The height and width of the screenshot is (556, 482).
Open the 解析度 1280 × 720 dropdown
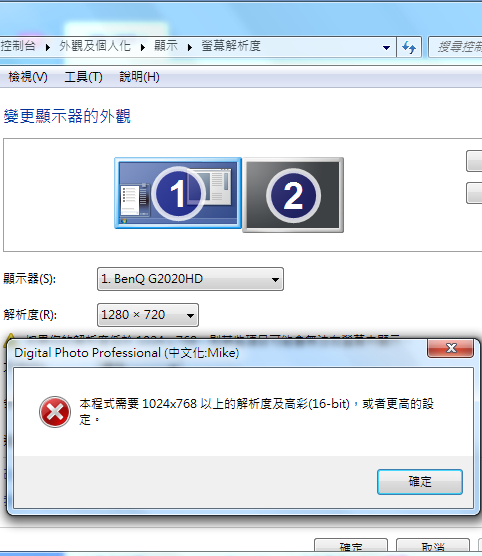click(148, 315)
